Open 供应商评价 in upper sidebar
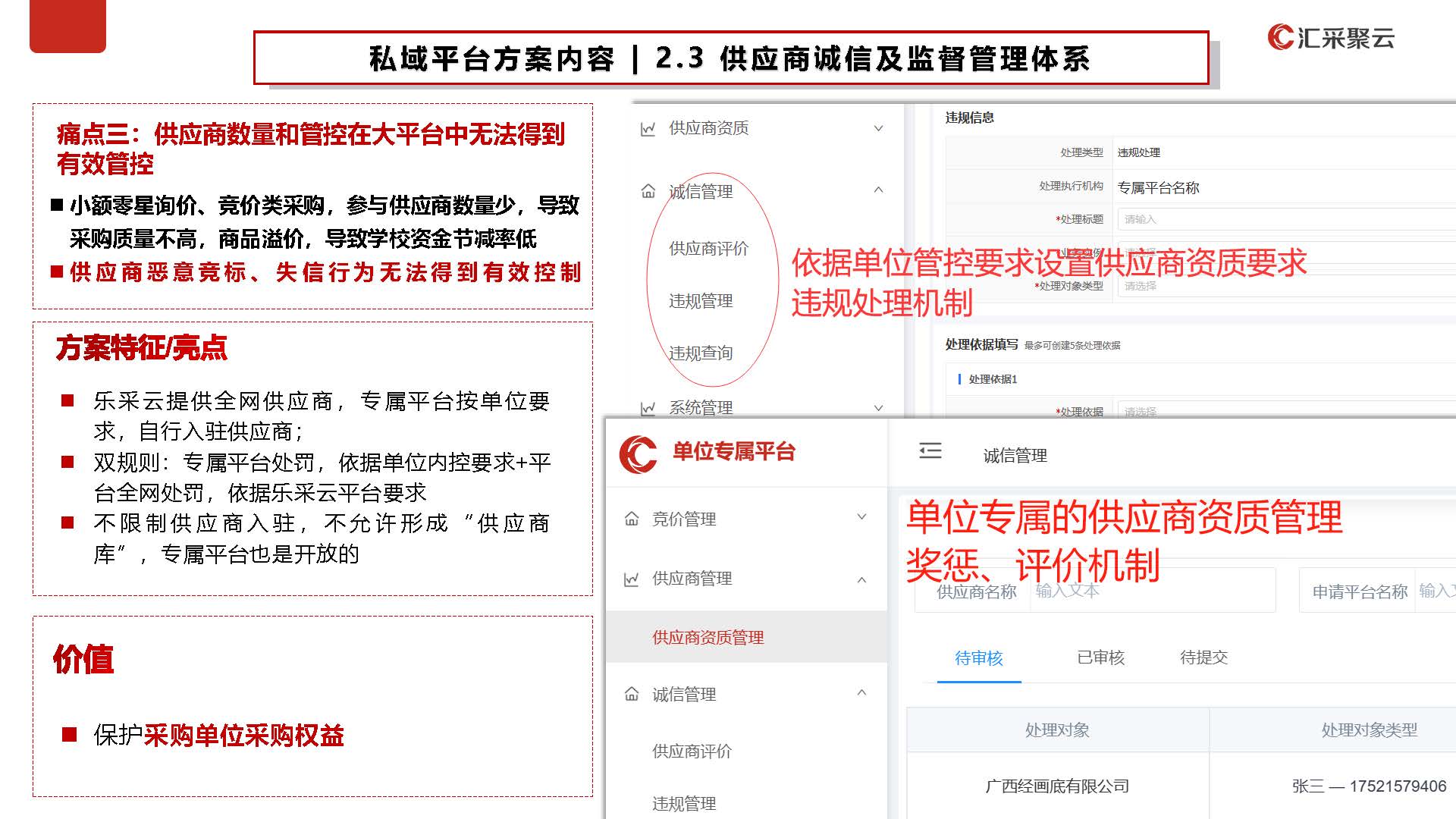This screenshot has width=1456, height=819. [708, 249]
